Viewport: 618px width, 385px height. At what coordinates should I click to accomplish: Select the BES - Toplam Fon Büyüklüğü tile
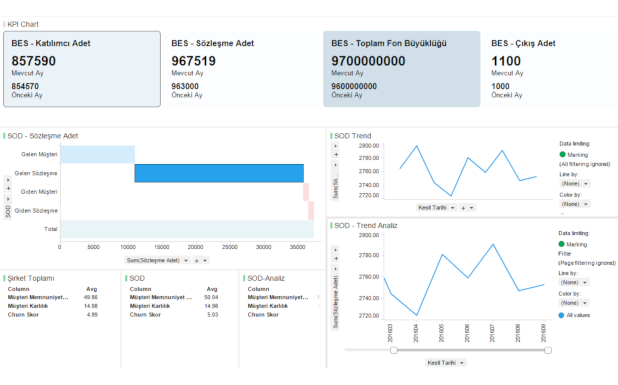tap(402, 69)
